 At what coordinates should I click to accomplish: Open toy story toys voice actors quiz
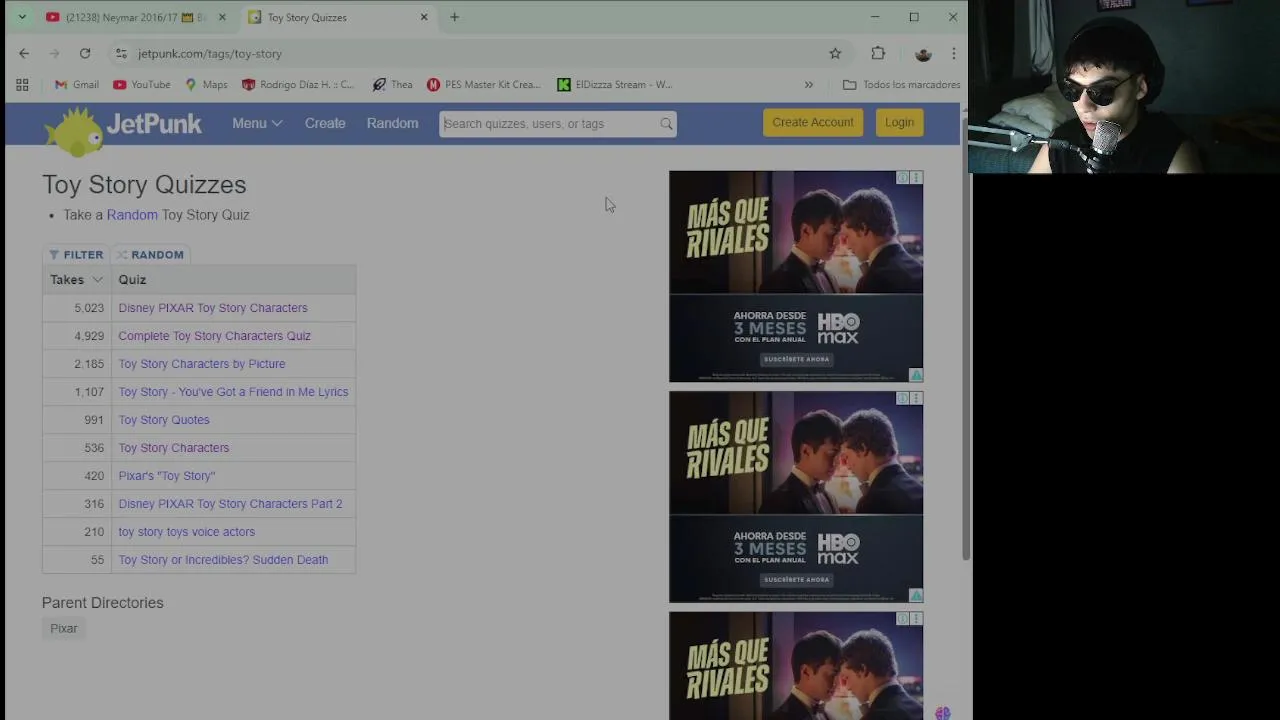pos(186,532)
